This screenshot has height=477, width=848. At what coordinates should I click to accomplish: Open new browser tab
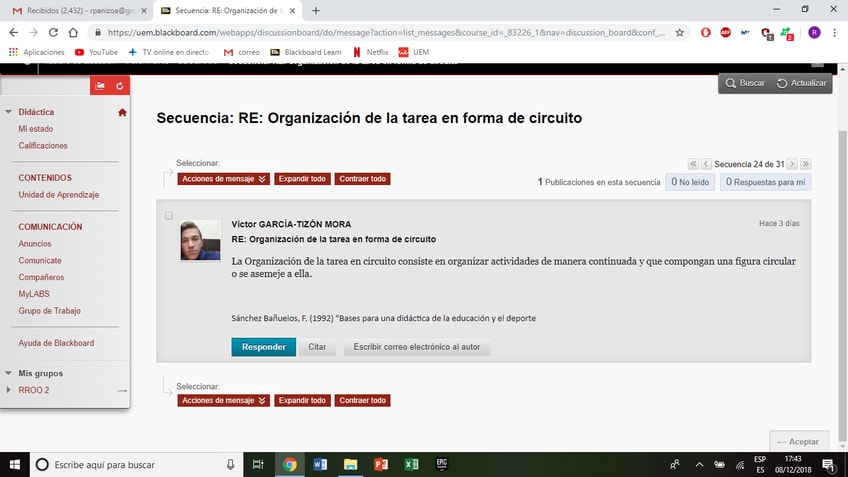[316, 10]
